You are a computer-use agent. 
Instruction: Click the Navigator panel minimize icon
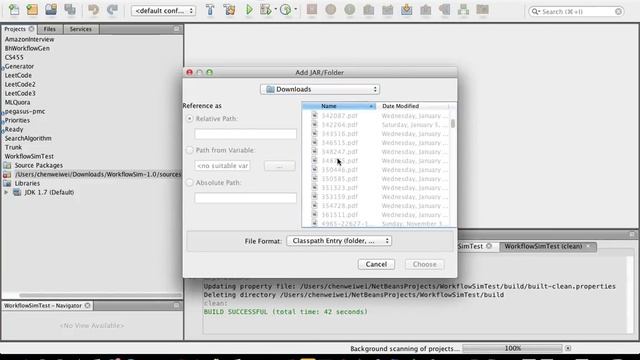(176, 305)
